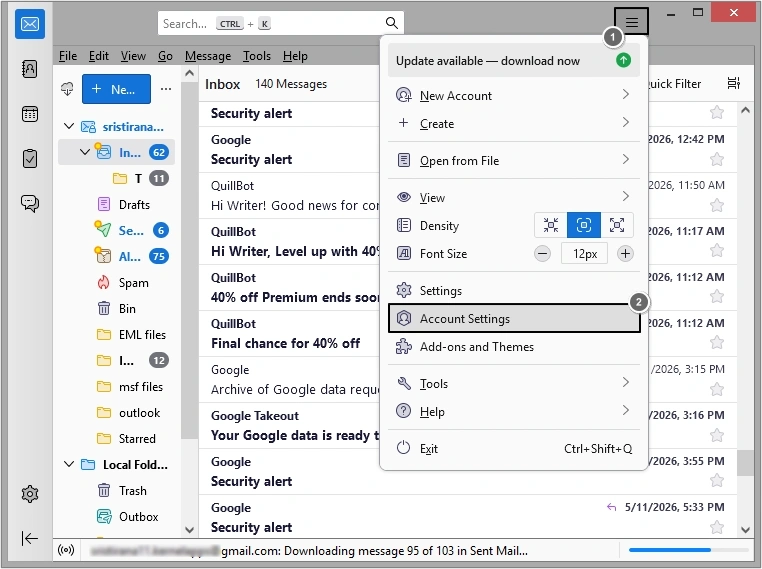Viewport: 762px width, 569px height.
Task: Click the green update arrow icon
Action: [x=623, y=60]
